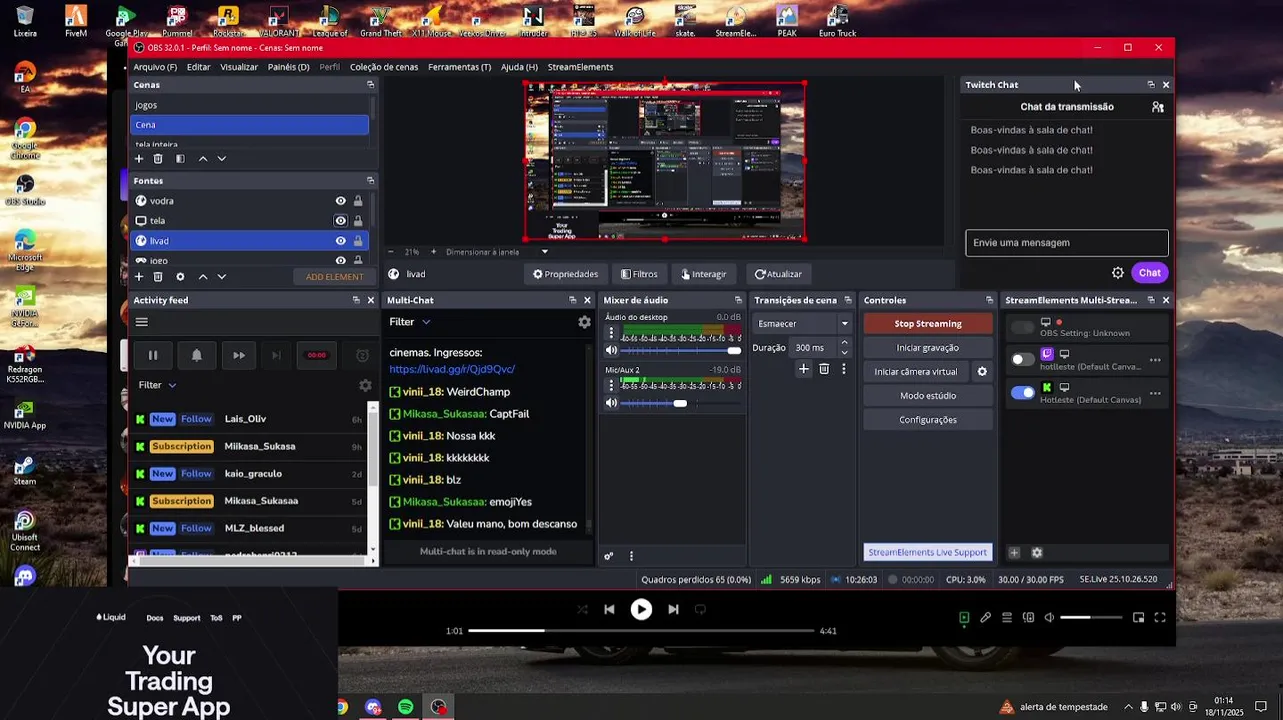Open transition three-dot options menu
The image size is (1283, 720).
point(844,369)
